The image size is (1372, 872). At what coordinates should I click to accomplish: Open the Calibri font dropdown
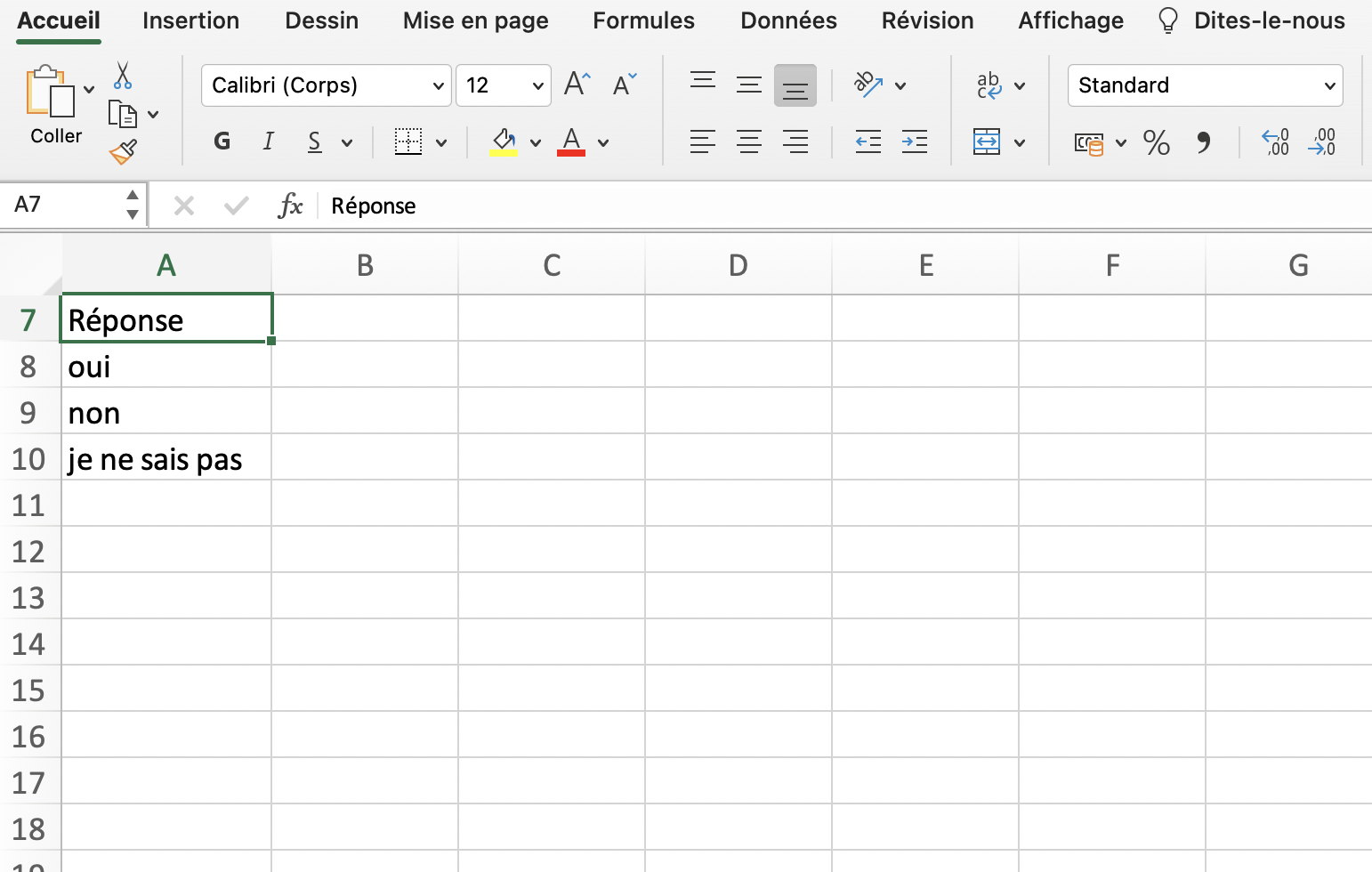pyautogui.click(x=326, y=85)
